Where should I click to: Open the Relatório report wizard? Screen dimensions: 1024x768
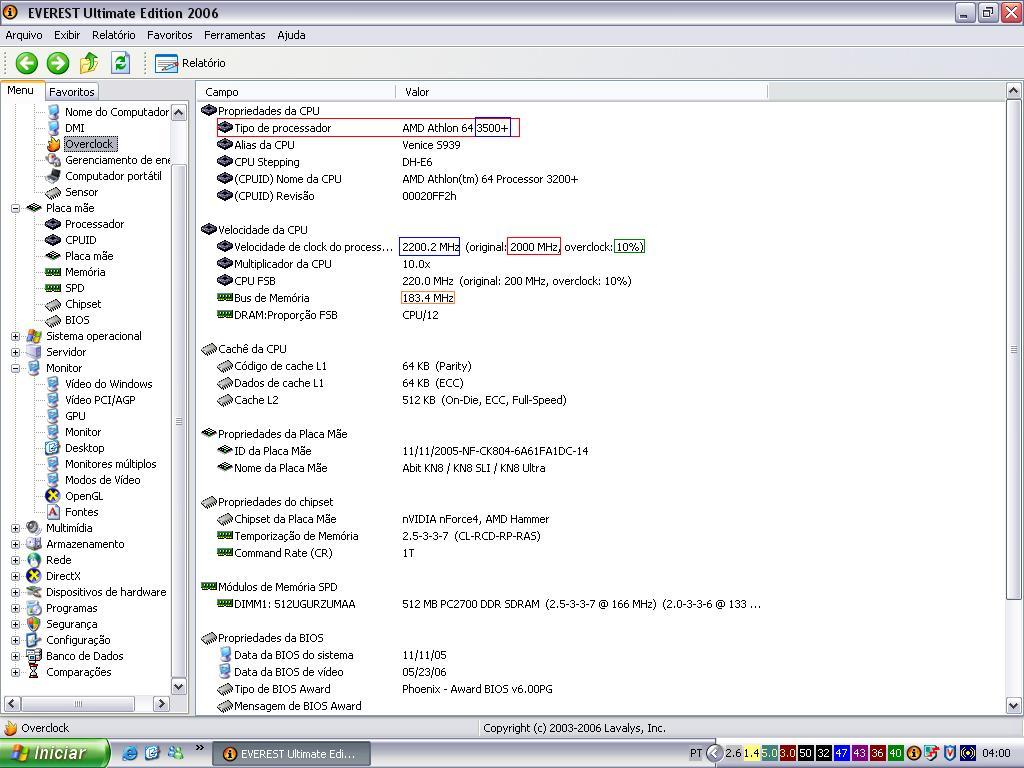(190, 63)
